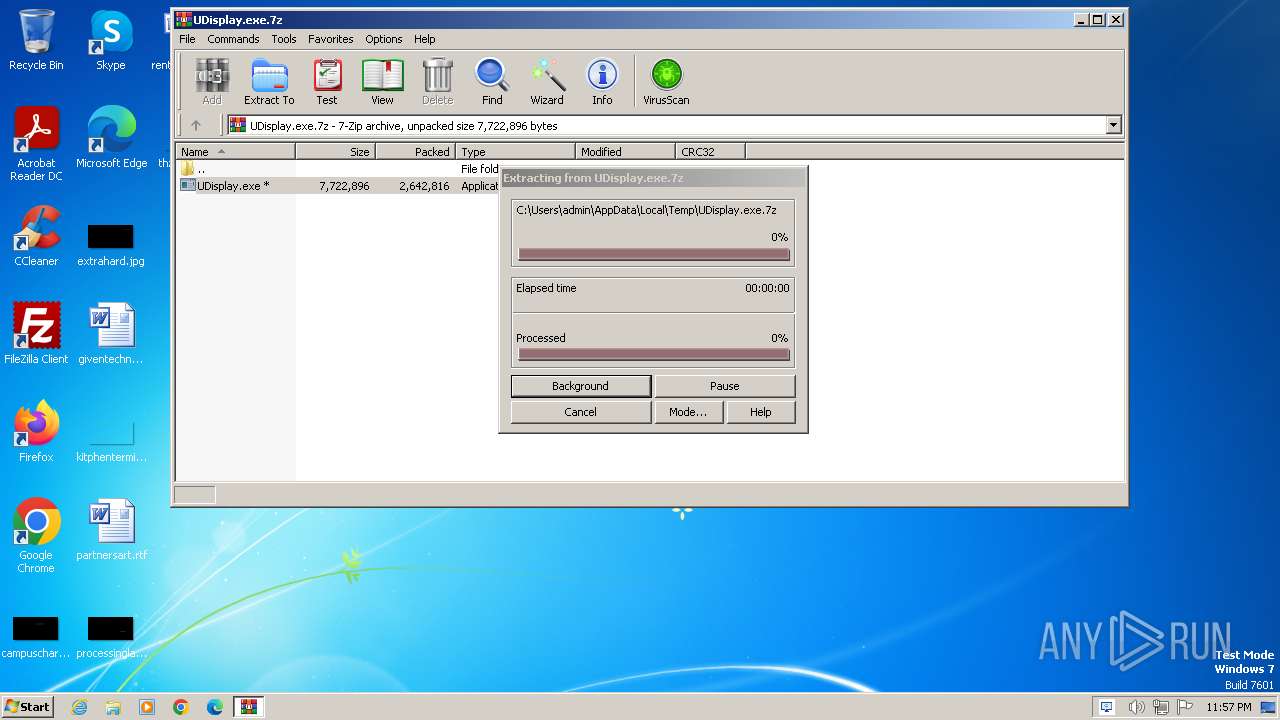Open Skype desktop shortcut
This screenshot has width=1280, height=720.
pos(110,40)
